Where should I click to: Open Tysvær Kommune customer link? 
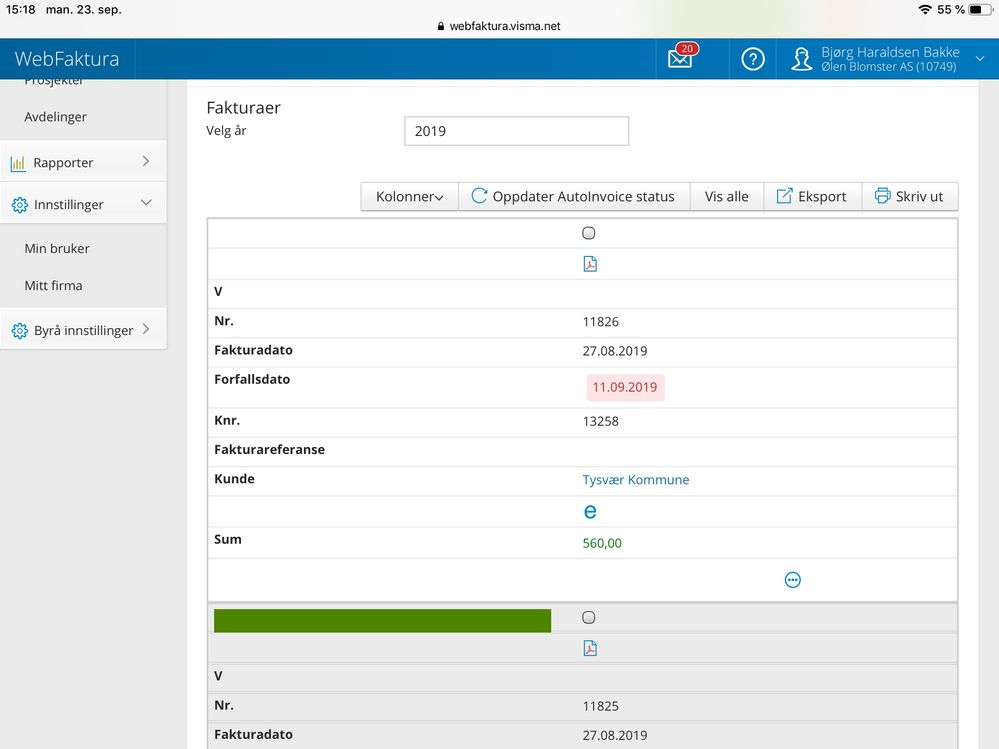(636, 480)
